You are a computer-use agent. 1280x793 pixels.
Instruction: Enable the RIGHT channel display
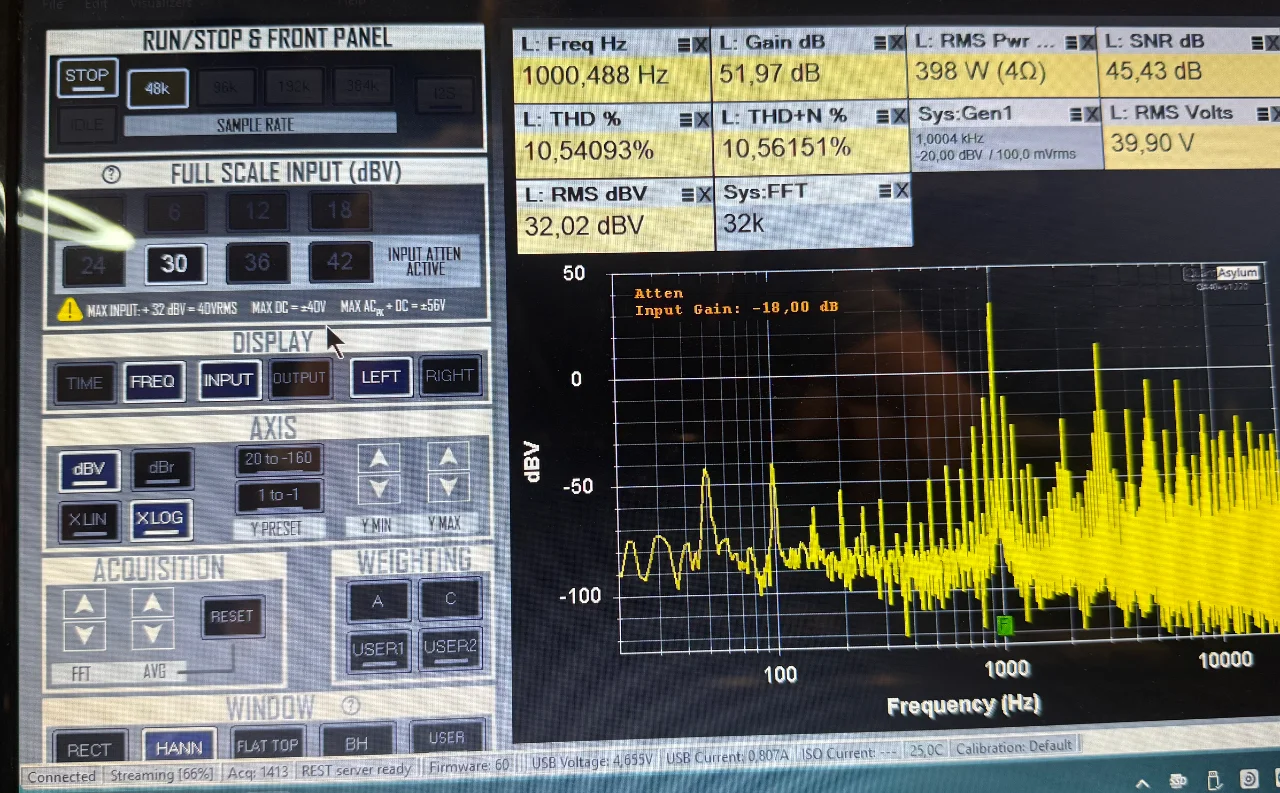coord(449,376)
